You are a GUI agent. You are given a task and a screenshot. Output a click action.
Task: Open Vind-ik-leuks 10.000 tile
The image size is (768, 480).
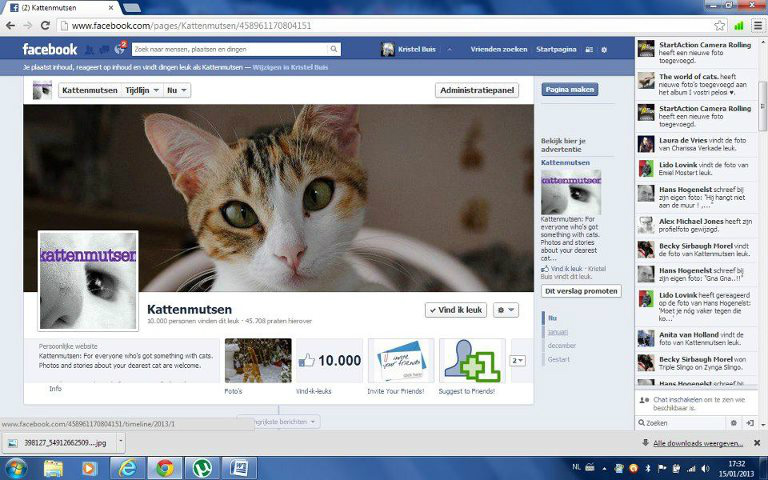[330, 360]
